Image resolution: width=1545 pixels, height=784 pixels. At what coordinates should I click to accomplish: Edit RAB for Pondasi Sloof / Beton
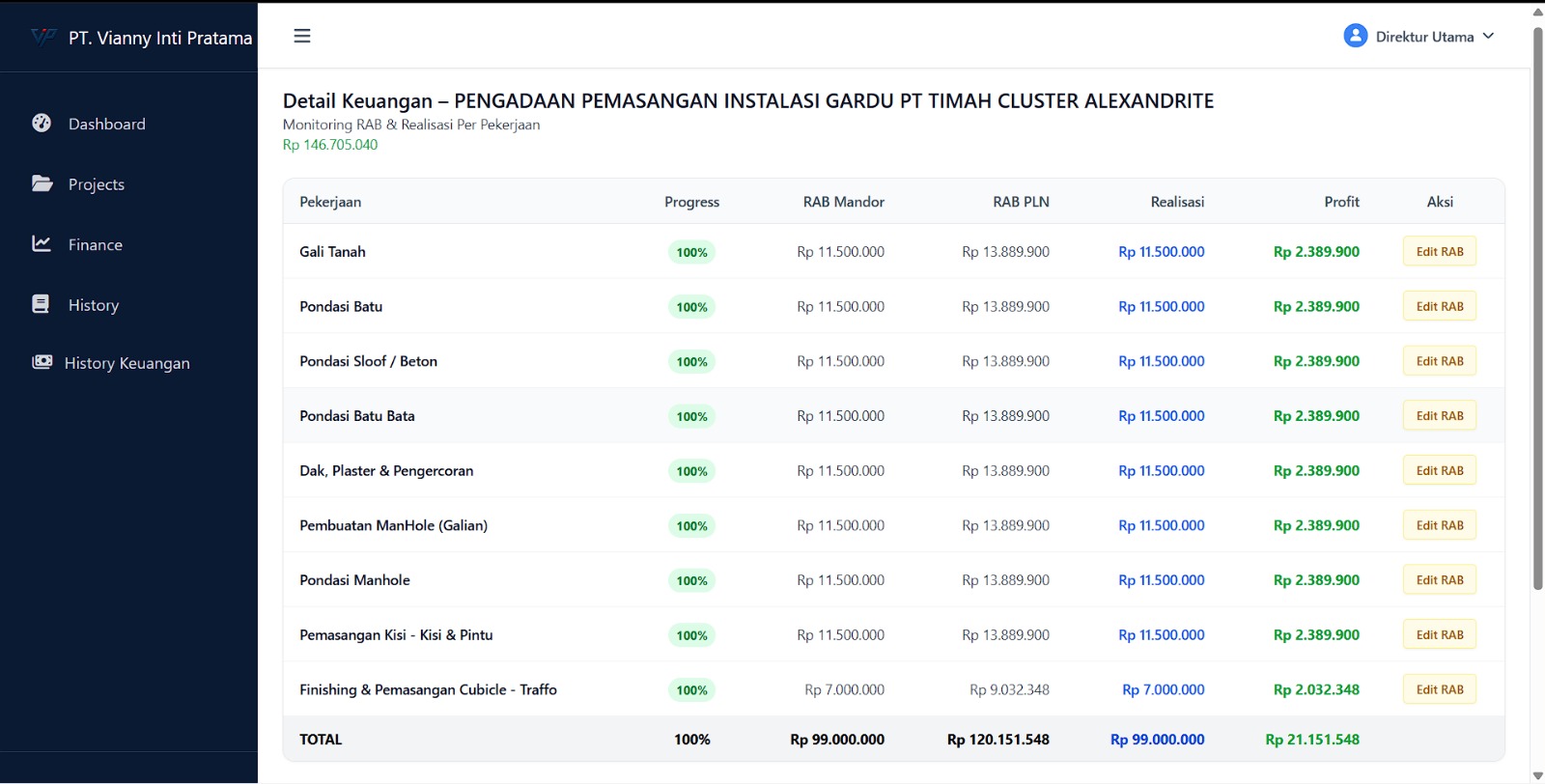click(x=1439, y=361)
